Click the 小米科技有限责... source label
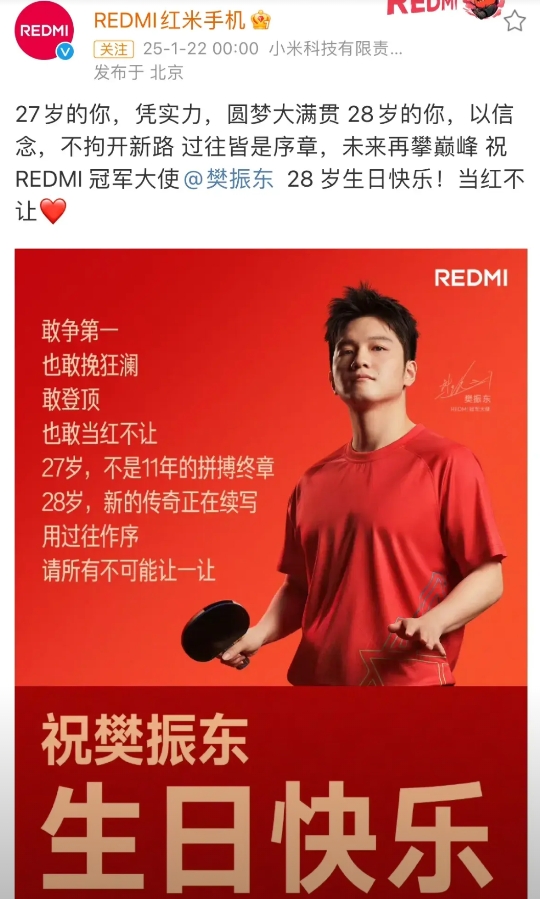Screen dimensions: 540x899 [335, 49]
